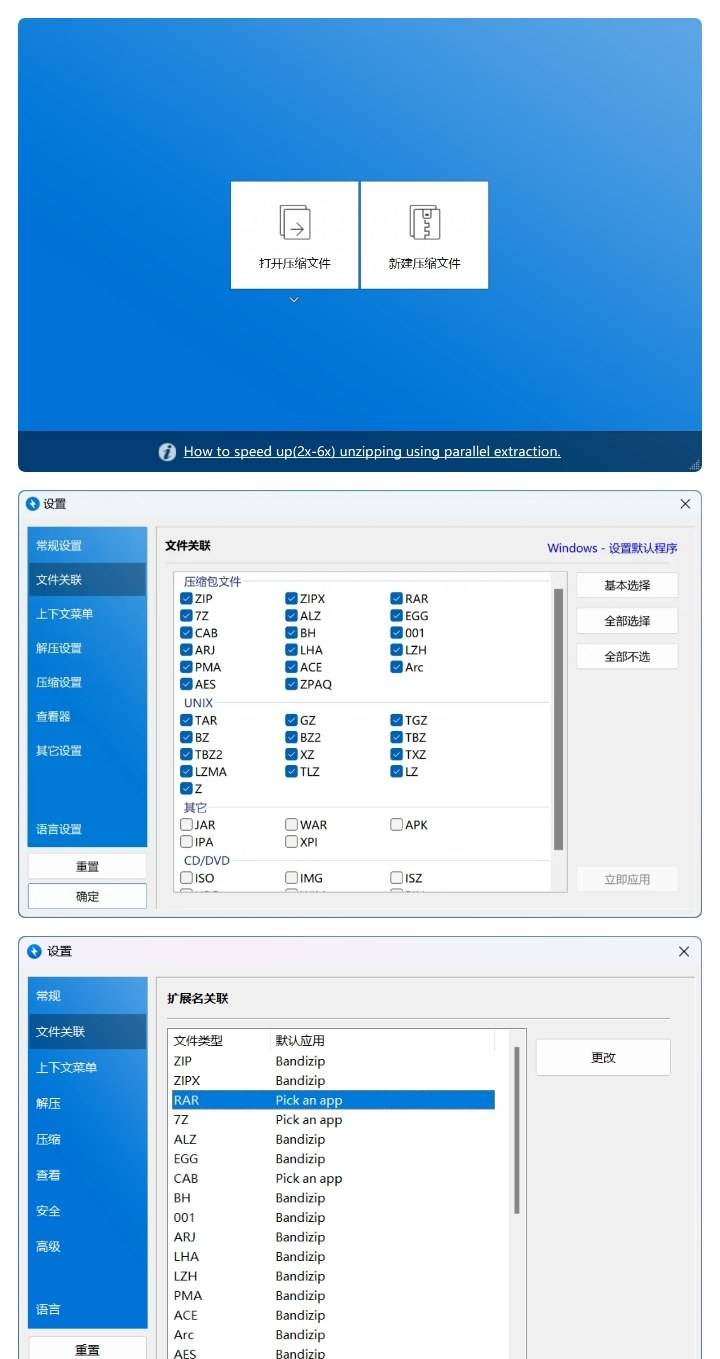Click the Open Archive file icon

[x=294, y=222]
